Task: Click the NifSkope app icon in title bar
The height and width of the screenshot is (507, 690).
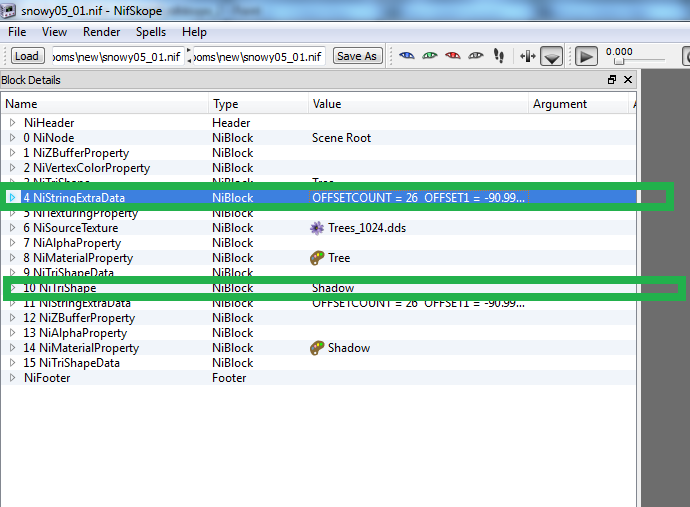Action: pos(9,10)
